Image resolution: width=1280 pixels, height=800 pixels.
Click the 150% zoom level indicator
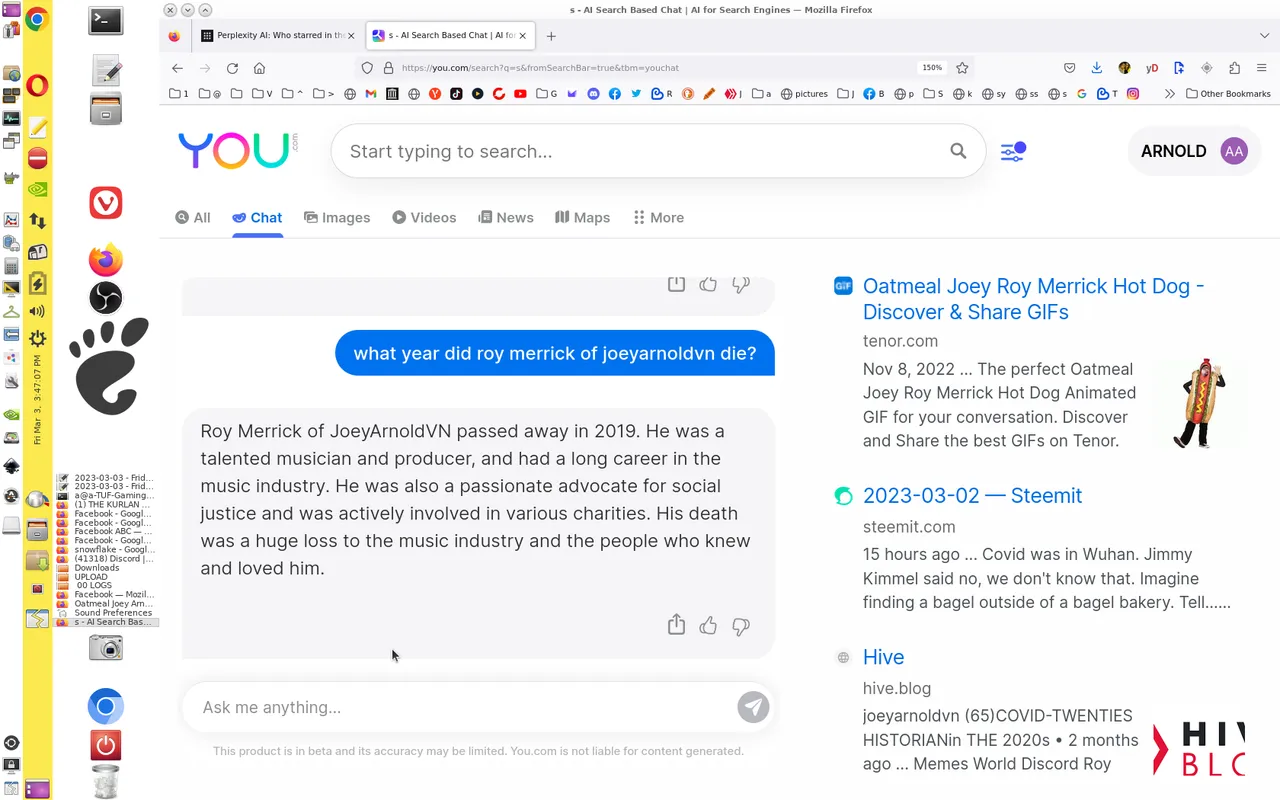931,68
